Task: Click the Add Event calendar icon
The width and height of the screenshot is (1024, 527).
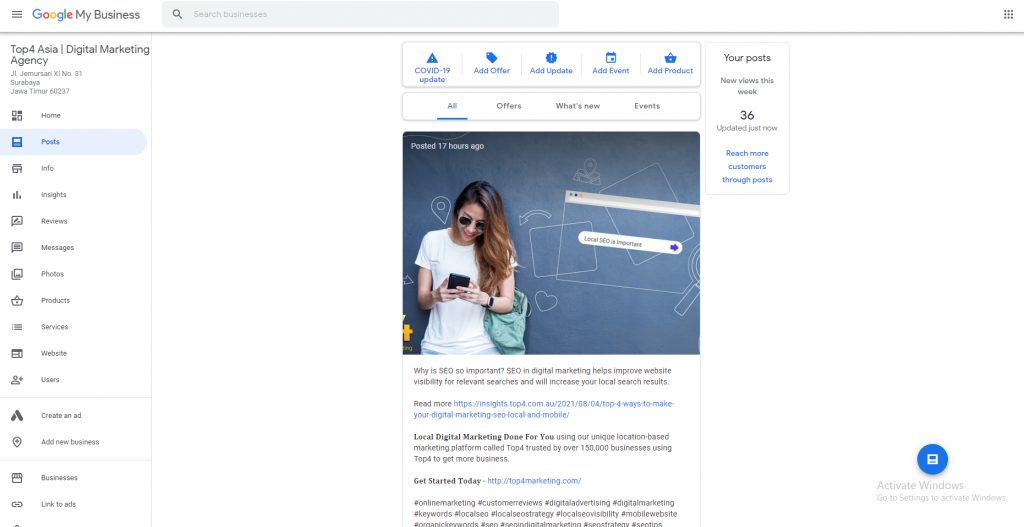Action: [611, 58]
